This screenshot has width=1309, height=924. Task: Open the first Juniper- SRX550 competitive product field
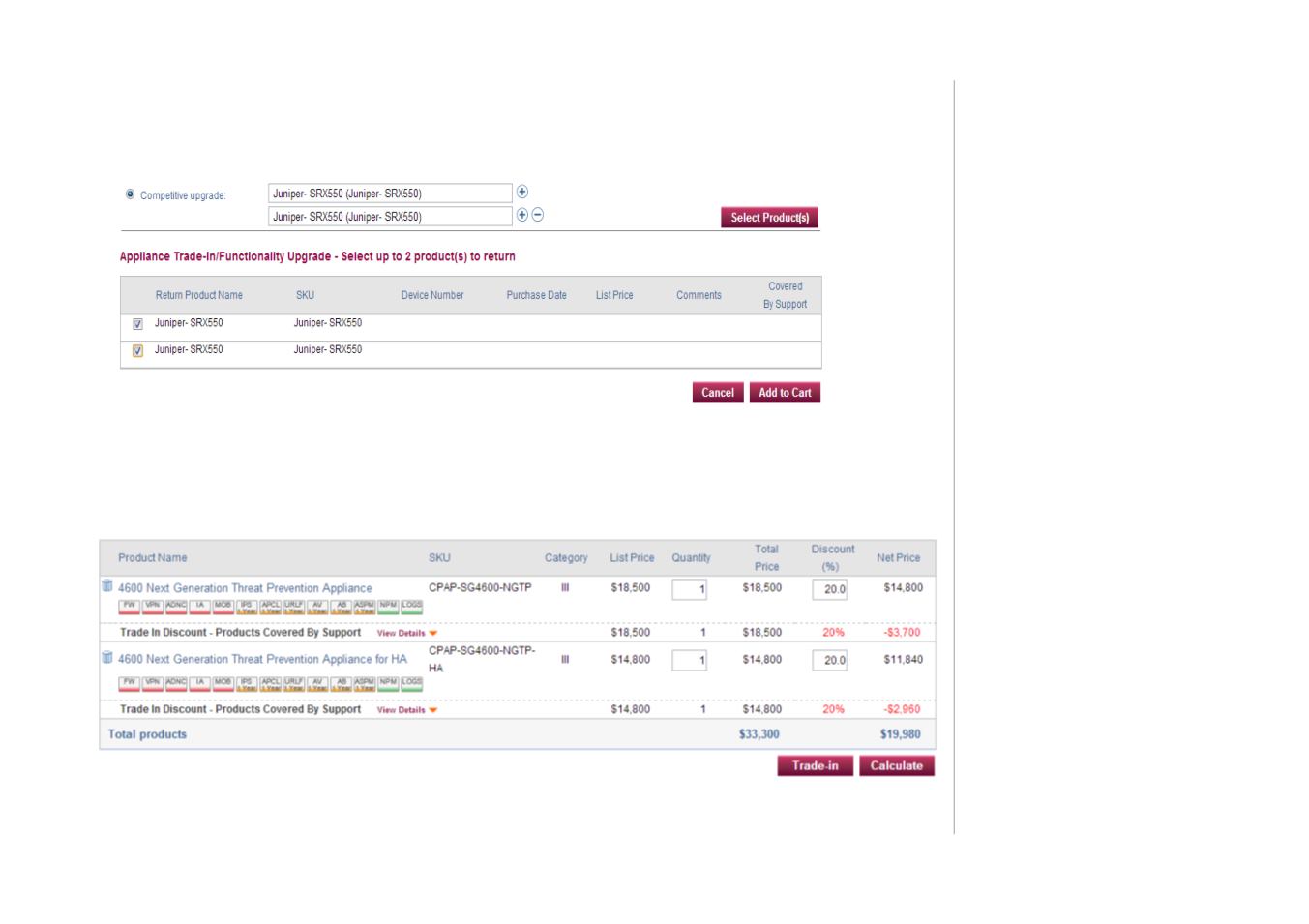(390, 194)
